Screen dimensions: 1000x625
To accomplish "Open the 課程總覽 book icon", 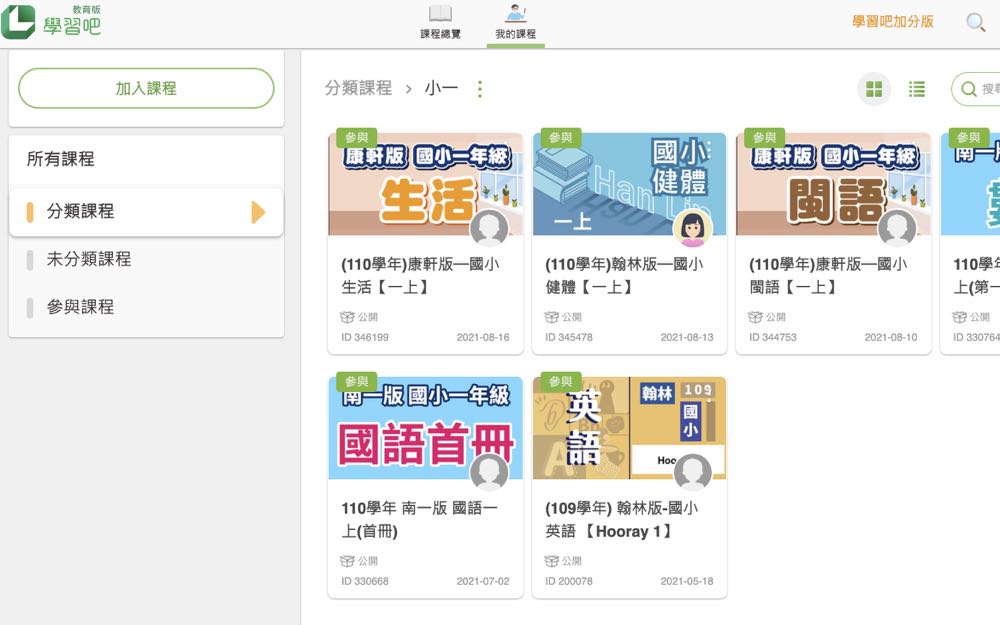I will coord(440,14).
